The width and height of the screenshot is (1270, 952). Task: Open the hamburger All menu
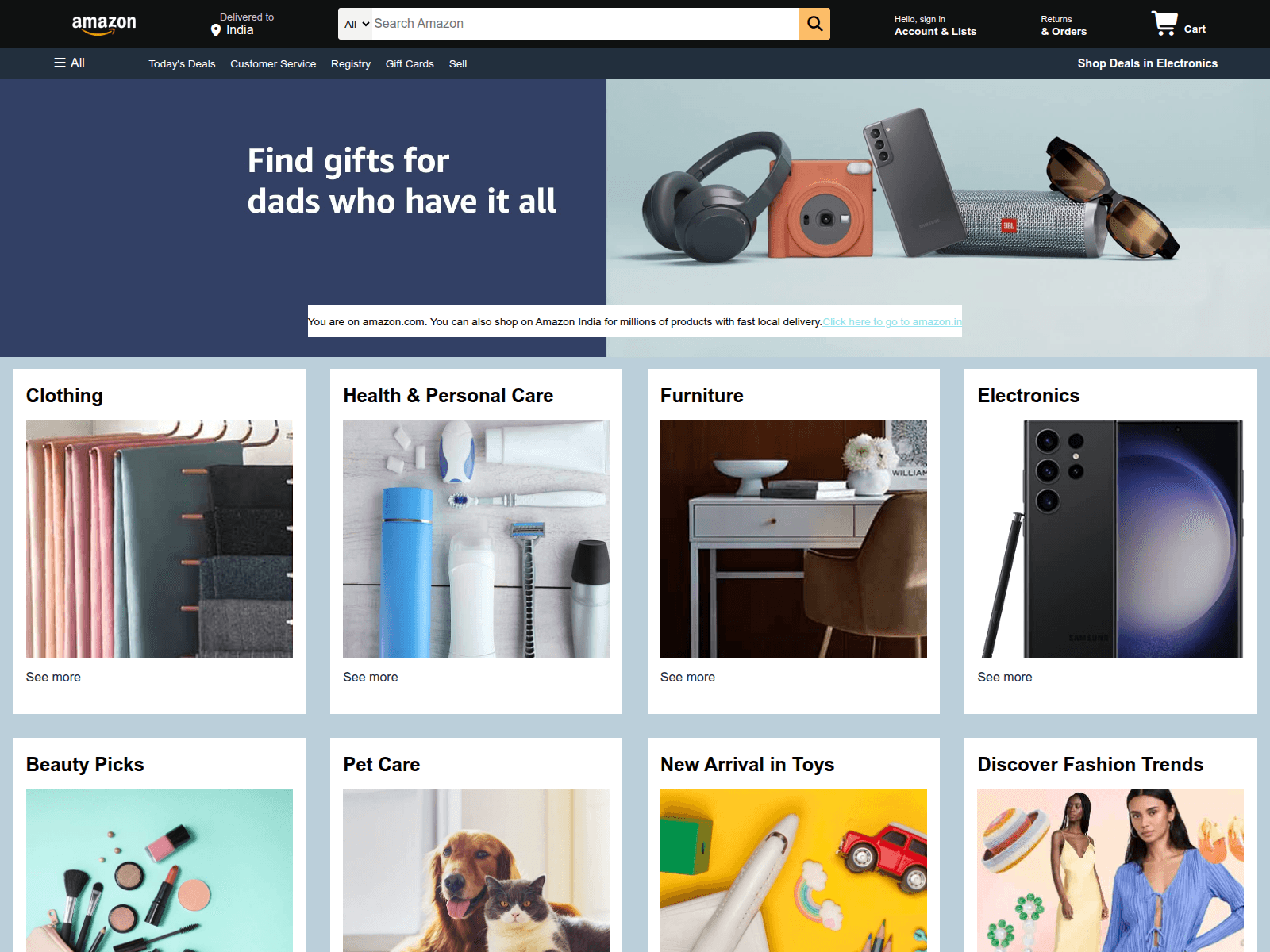69,63
